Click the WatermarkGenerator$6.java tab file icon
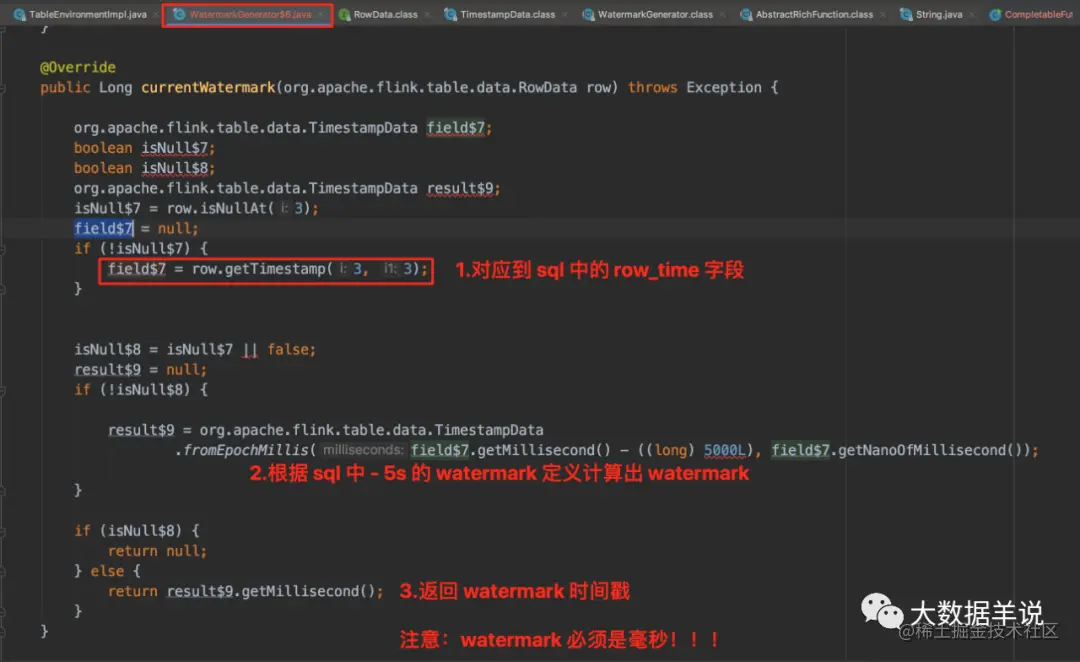The image size is (1080, 662). pos(179,14)
